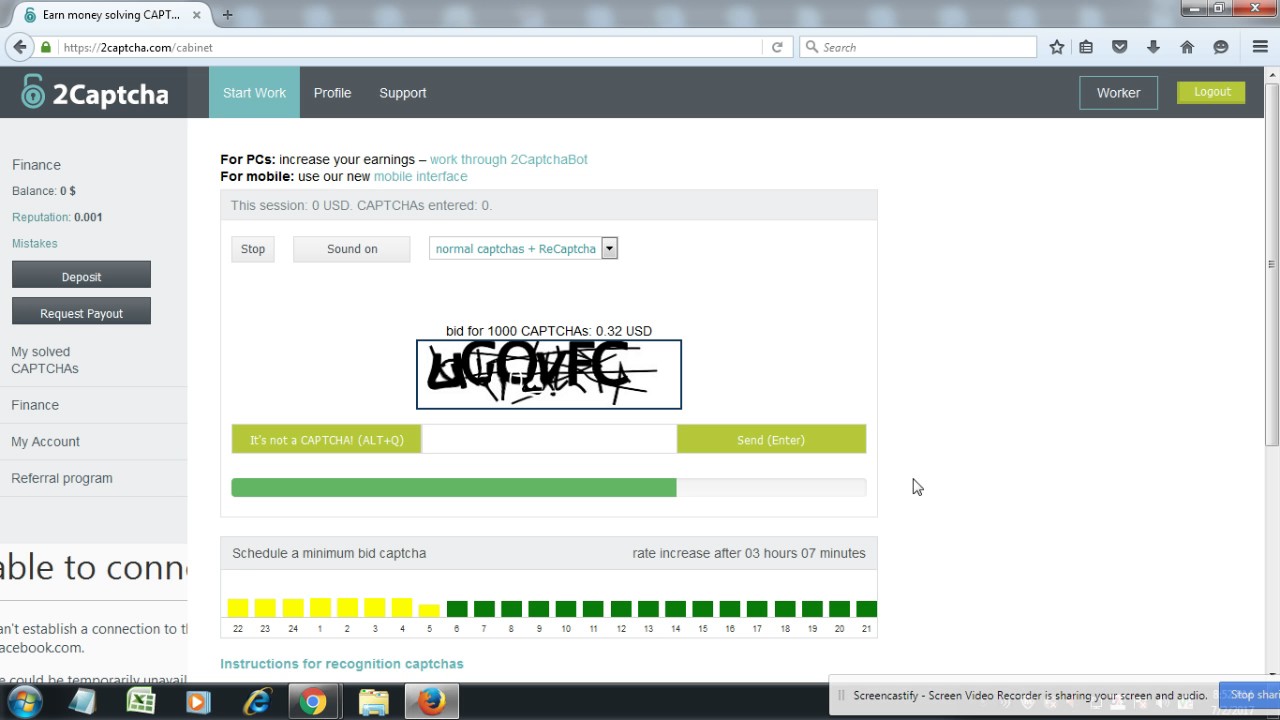
Task: Open the File Explorer folder in the taskbar
Action: tap(373, 702)
